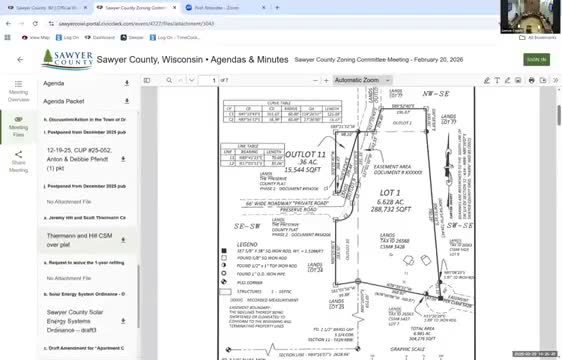Open the Sawyer County Solar Energy Systems Ordinance file
Image resolution: width=562 pixels, height=360 pixels.
(x=75, y=321)
